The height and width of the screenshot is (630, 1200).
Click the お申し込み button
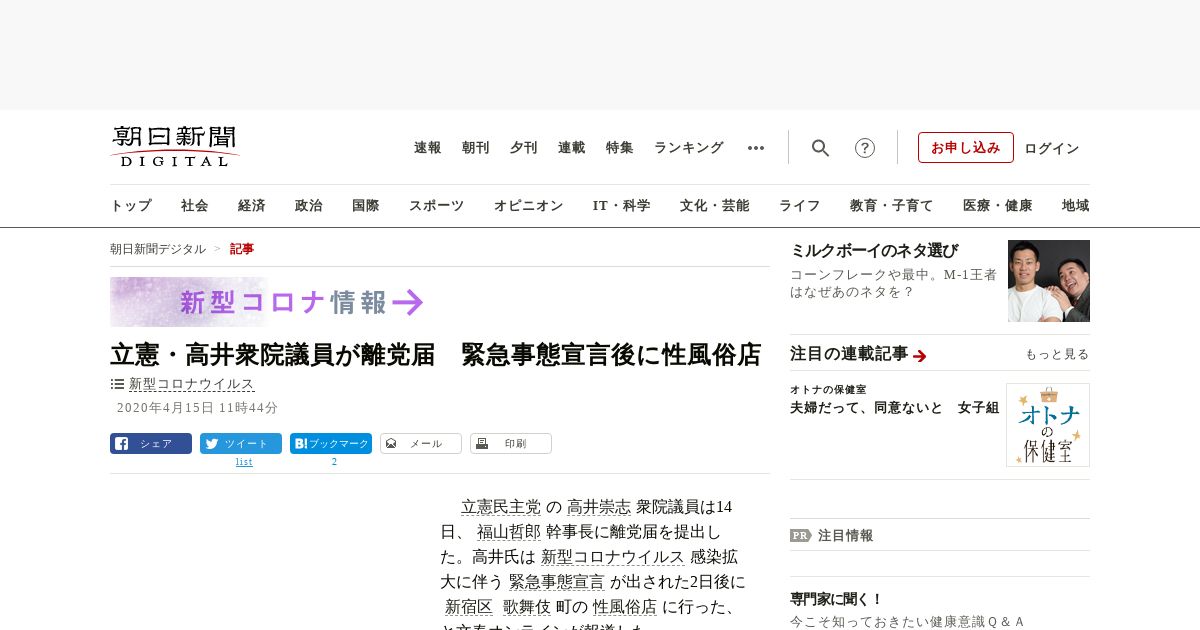tap(966, 147)
